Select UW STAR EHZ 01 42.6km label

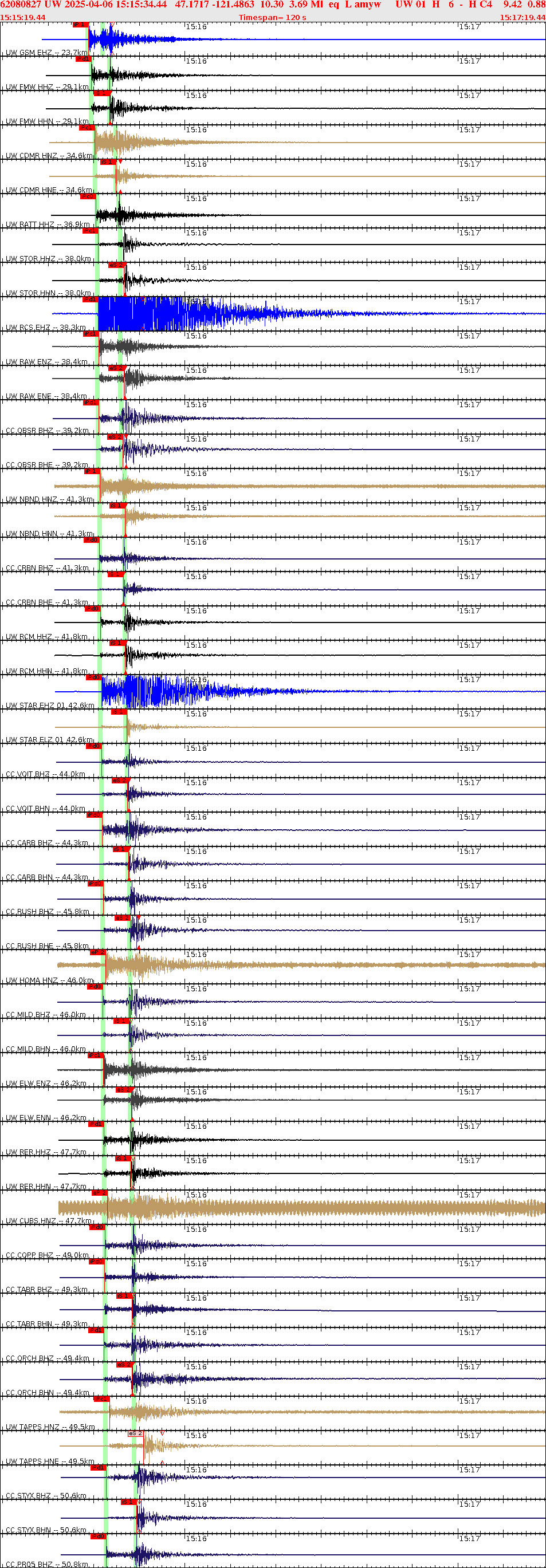coord(50,706)
